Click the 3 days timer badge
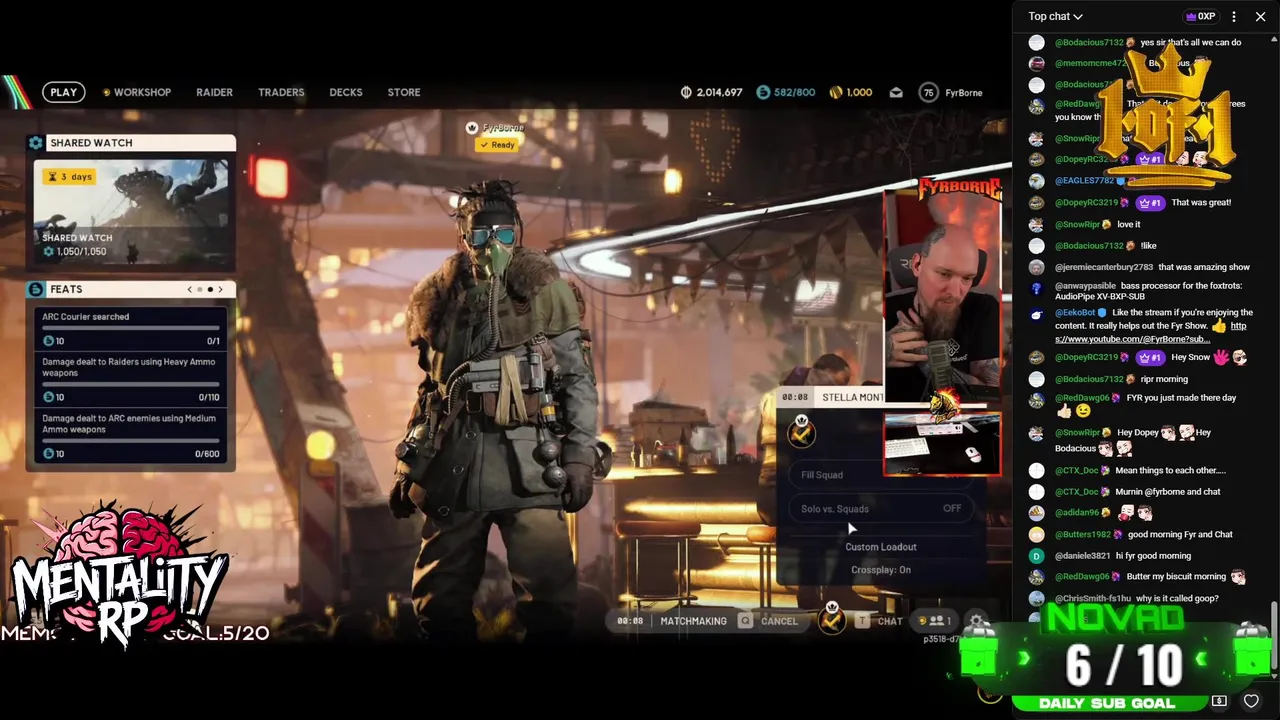1280x720 pixels. [70, 176]
